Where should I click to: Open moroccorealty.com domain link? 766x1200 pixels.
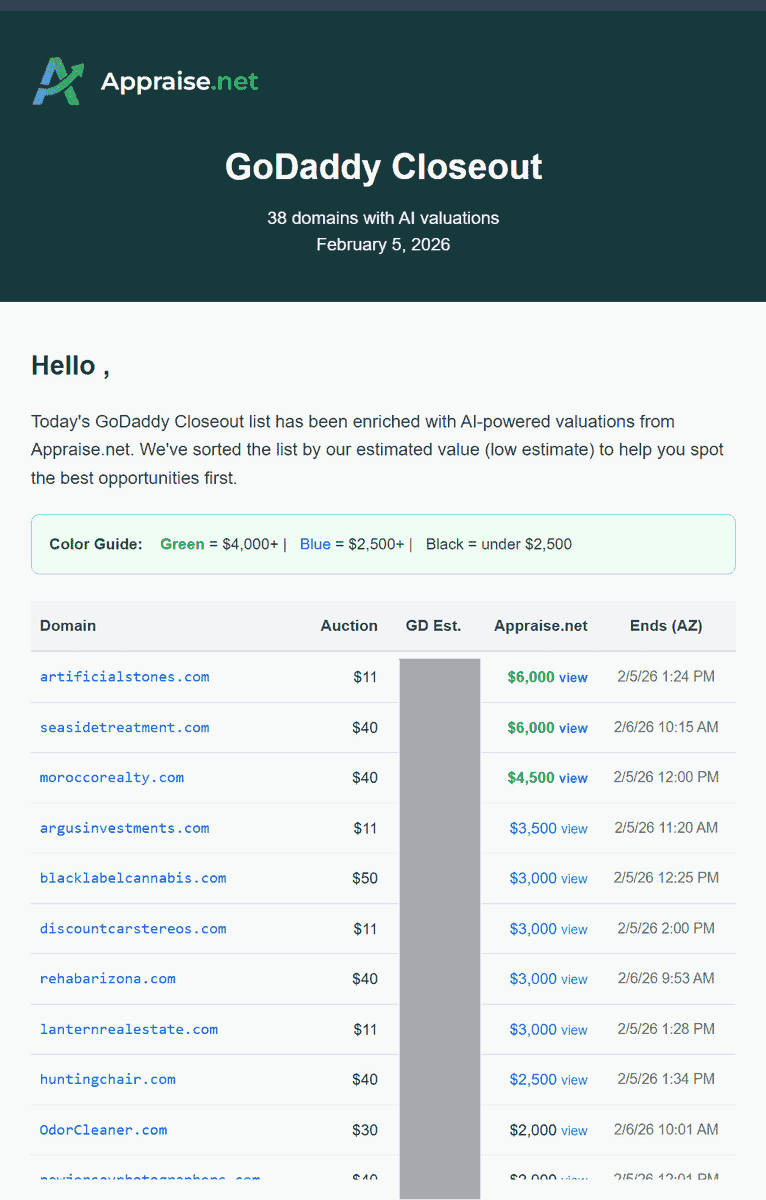(112, 777)
